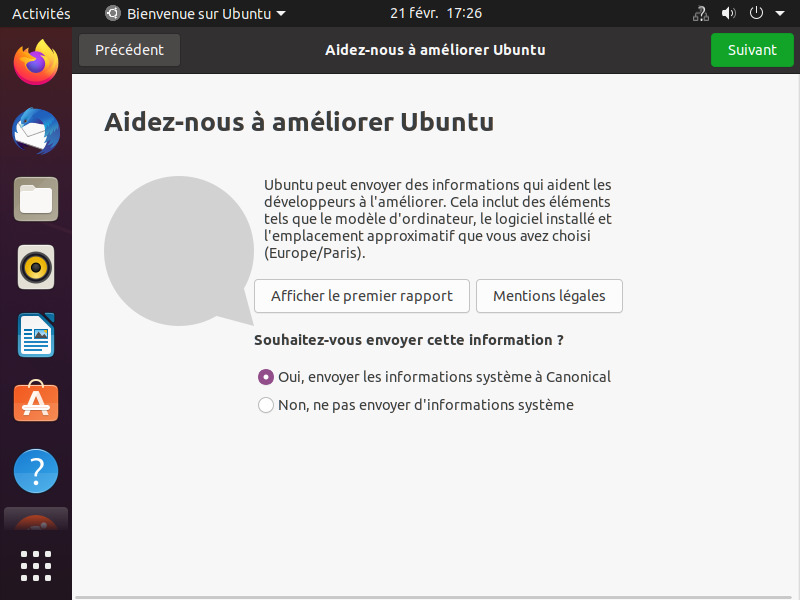The height and width of the screenshot is (600, 800).
Task: Open Ubuntu Software store icon
Action: (36, 402)
